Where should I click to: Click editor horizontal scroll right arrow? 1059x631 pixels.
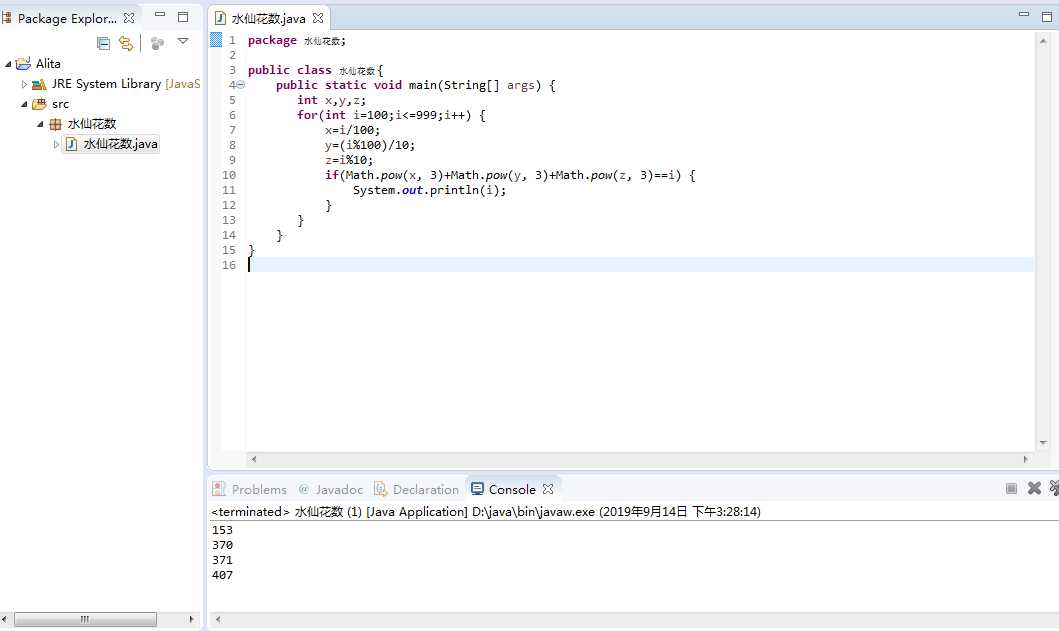(x=1025, y=459)
